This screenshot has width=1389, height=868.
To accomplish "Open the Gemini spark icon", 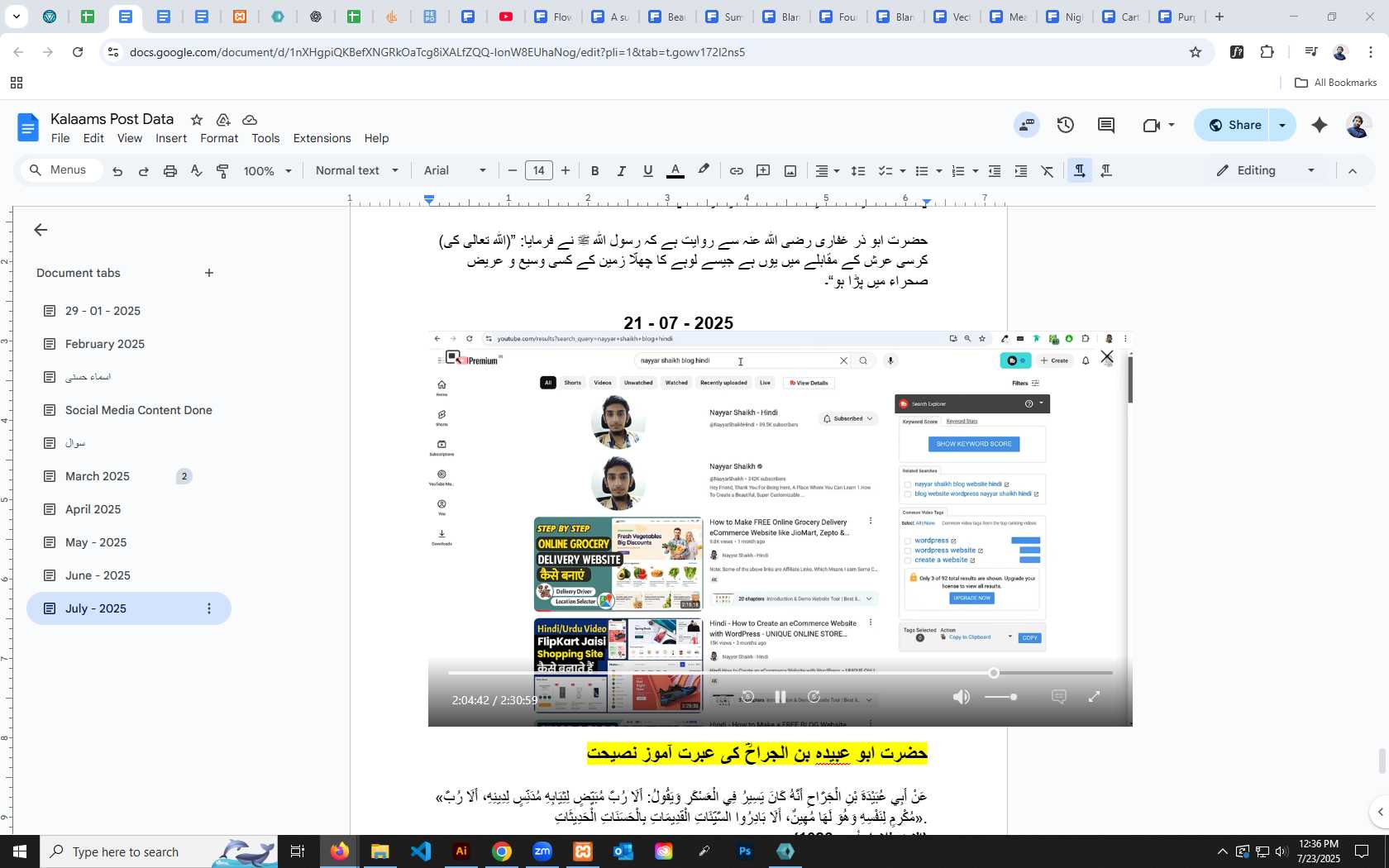I will click(1320, 126).
